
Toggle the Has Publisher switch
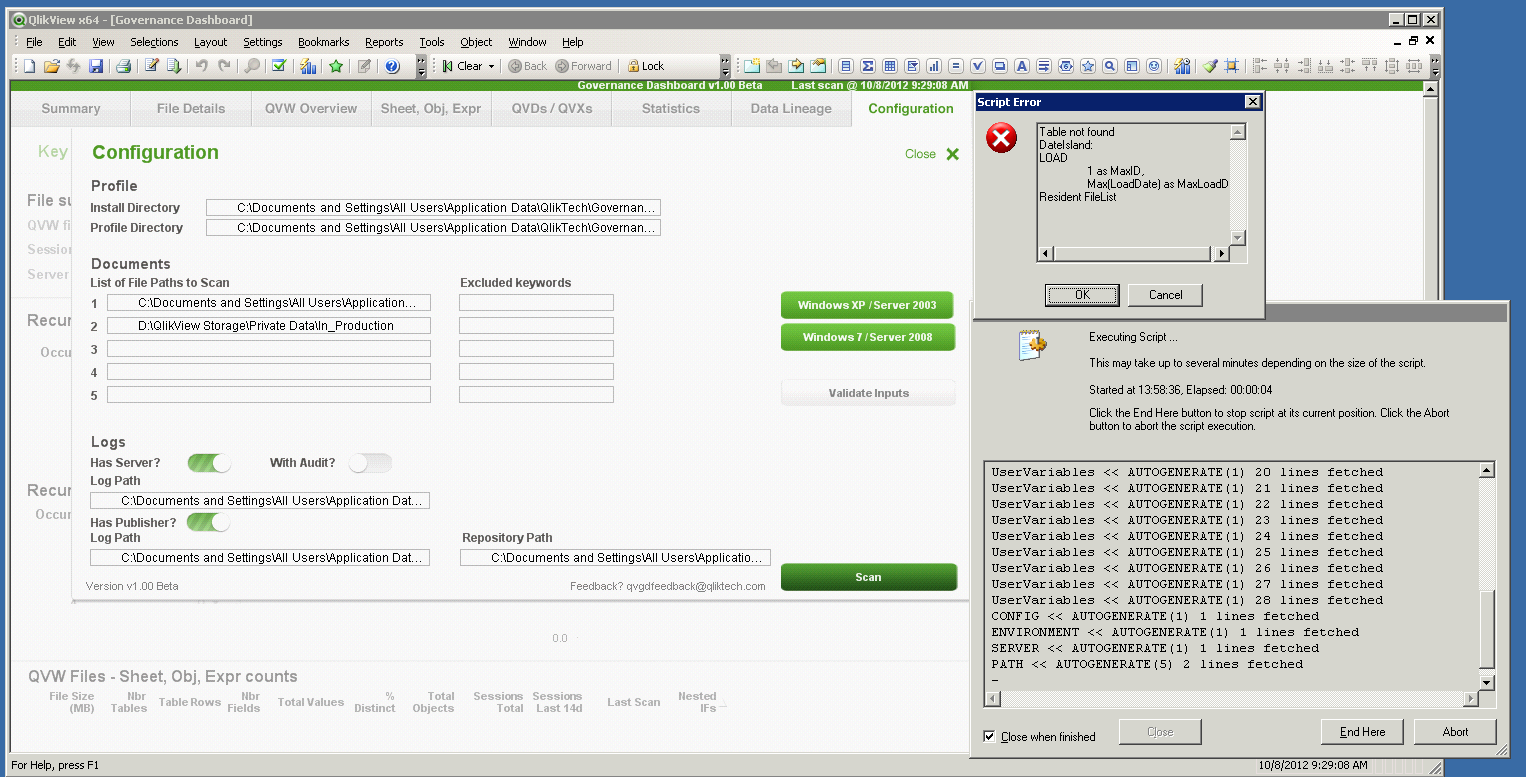pos(209,522)
